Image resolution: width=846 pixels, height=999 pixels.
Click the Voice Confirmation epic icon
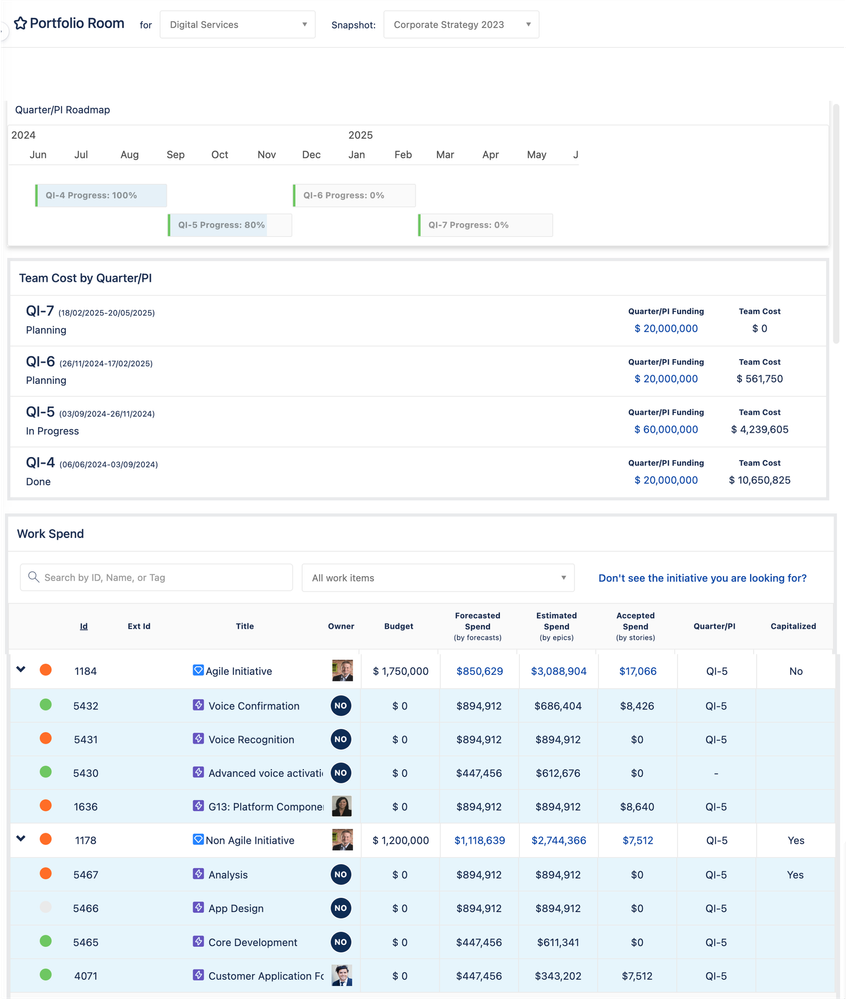pyautogui.click(x=198, y=706)
